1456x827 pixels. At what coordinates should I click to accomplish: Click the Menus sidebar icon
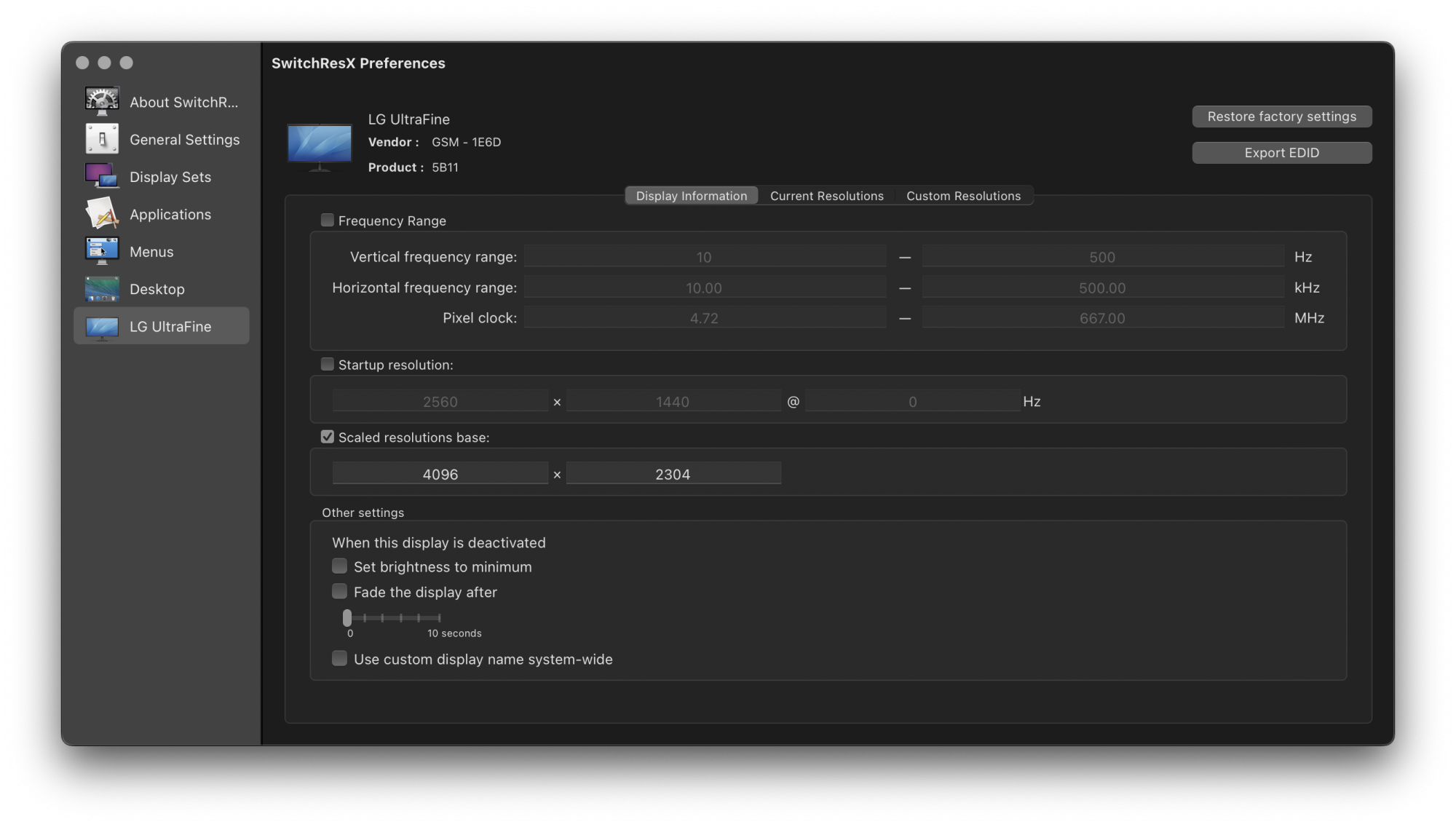tap(102, 251)
